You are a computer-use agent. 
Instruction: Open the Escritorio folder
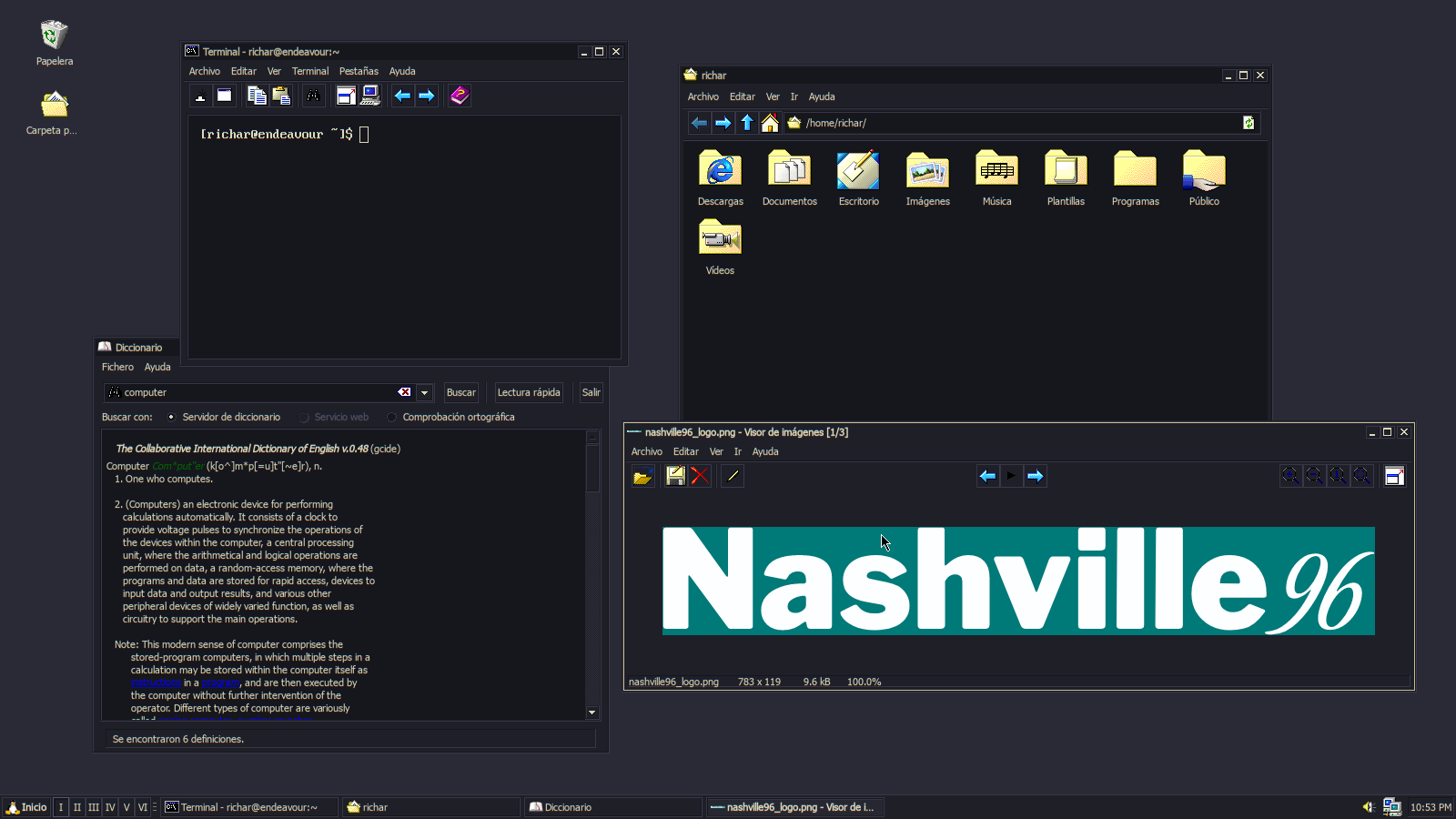[858, 178]
